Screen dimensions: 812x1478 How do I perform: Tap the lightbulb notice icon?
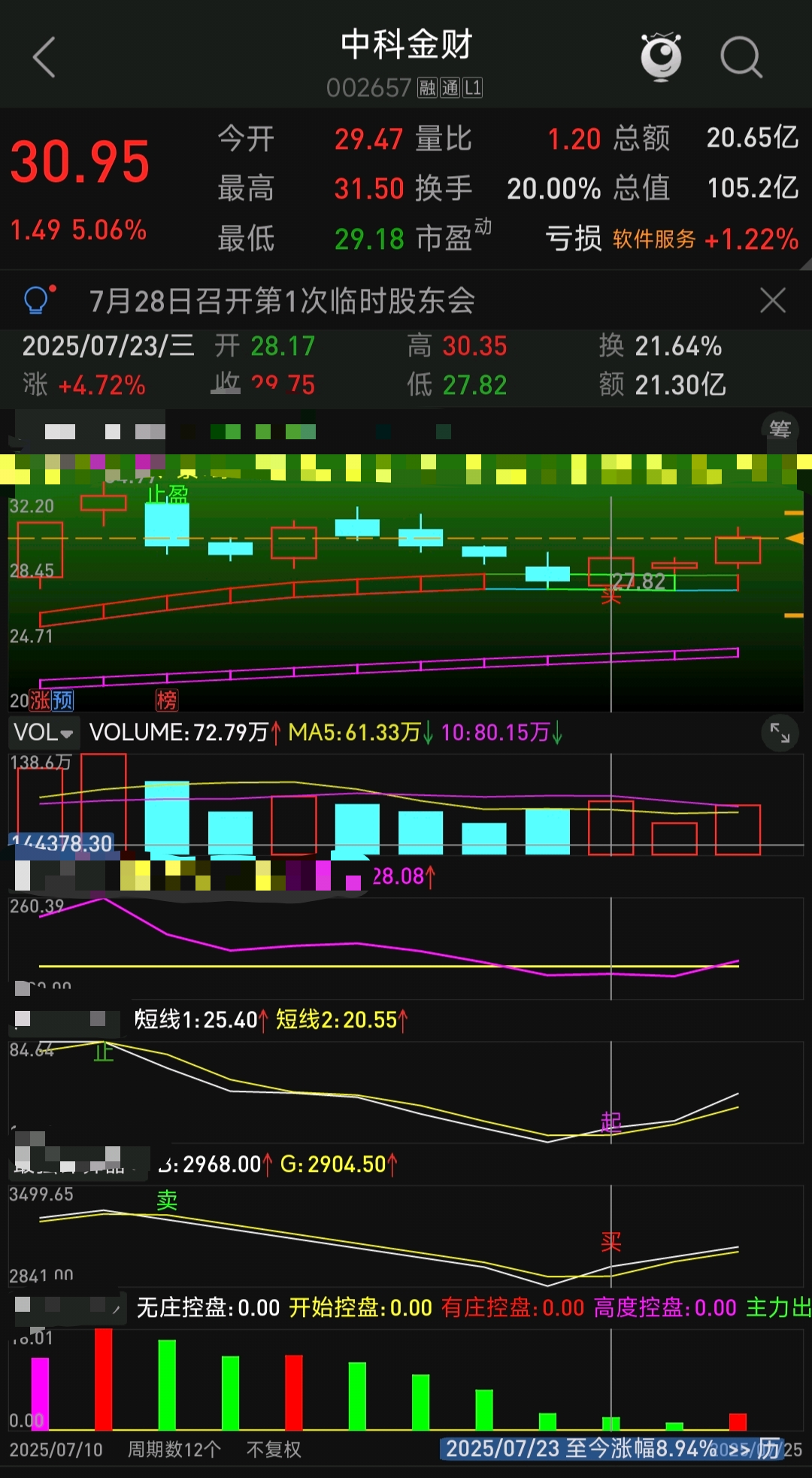tap(38, 300)
